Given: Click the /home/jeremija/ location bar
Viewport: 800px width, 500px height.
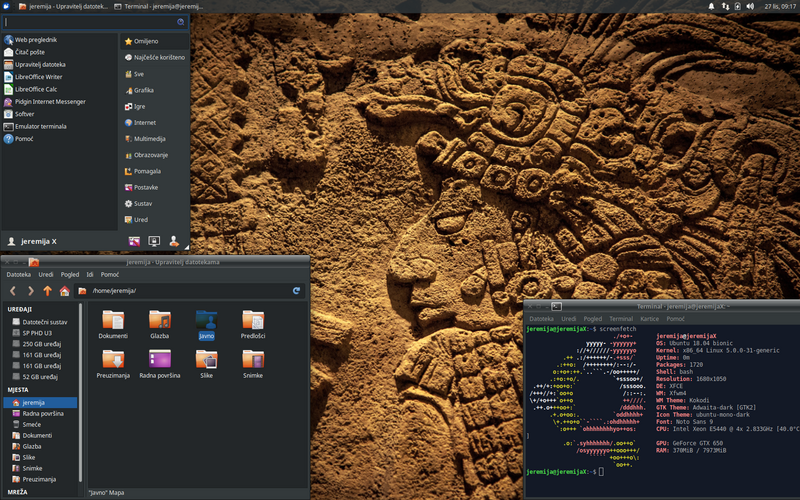Looking at the screenshot, I should pyautogui.click(x=189, y=291).
